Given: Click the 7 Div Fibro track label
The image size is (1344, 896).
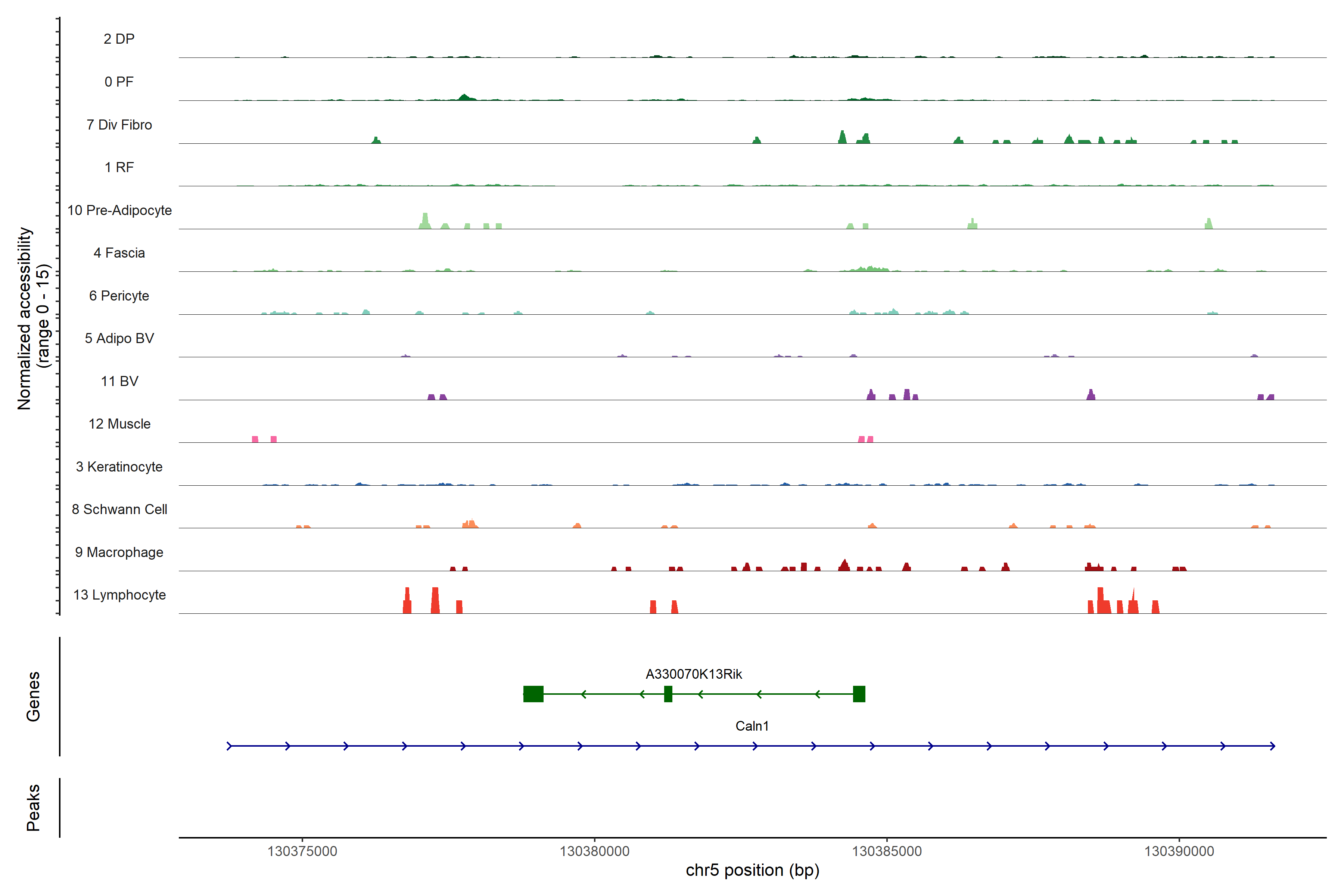Looking at the screenshot, I should [x=119, y=125].
